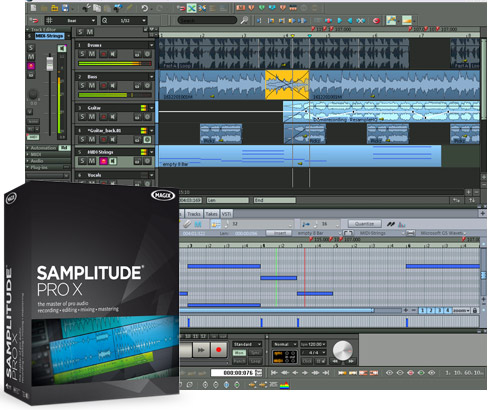Image resolution: width=500 pixels, height=410 pixels.
Task: Click the FX gear icon on Drums track
Action: tap(147, 54)
